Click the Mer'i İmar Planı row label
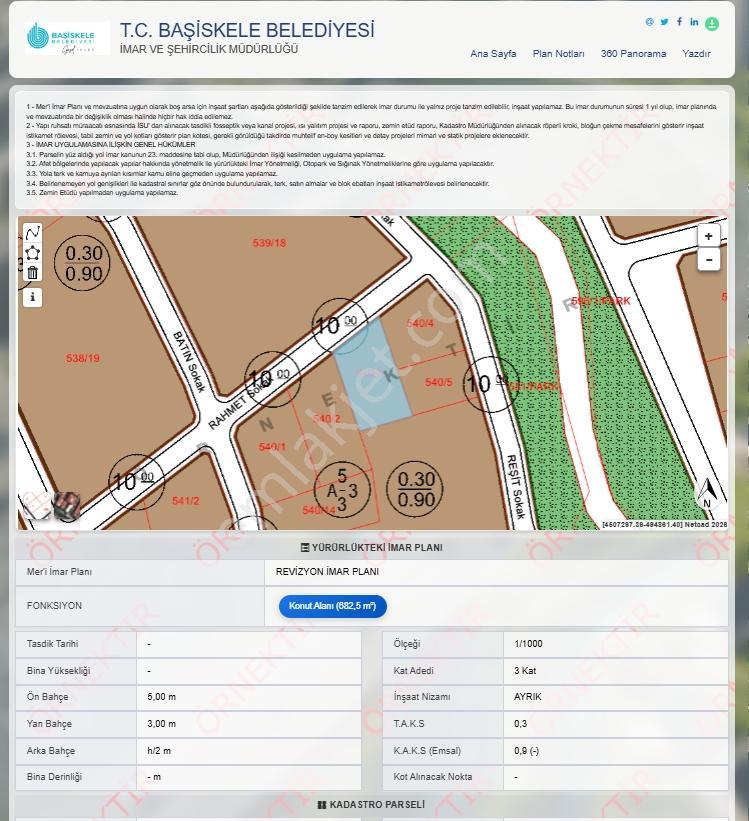The width and height of the screenshot is (749, 821). click(x=59, y=572)
